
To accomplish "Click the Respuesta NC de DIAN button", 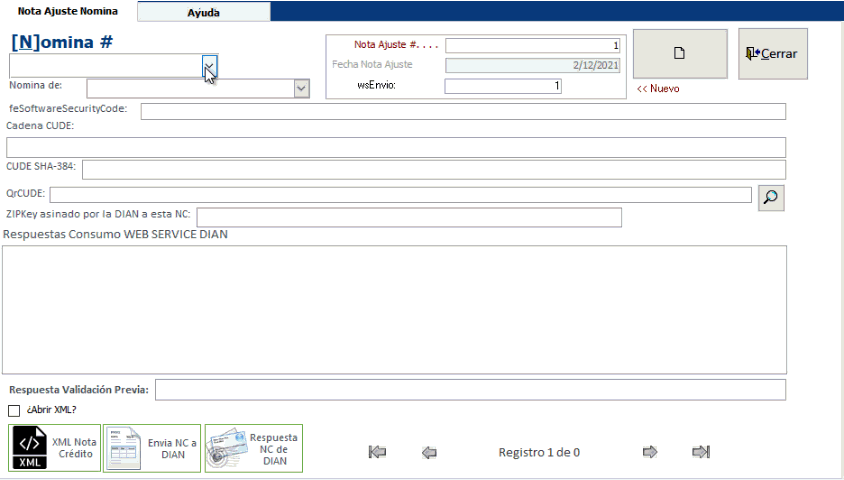I will point(254,448).
